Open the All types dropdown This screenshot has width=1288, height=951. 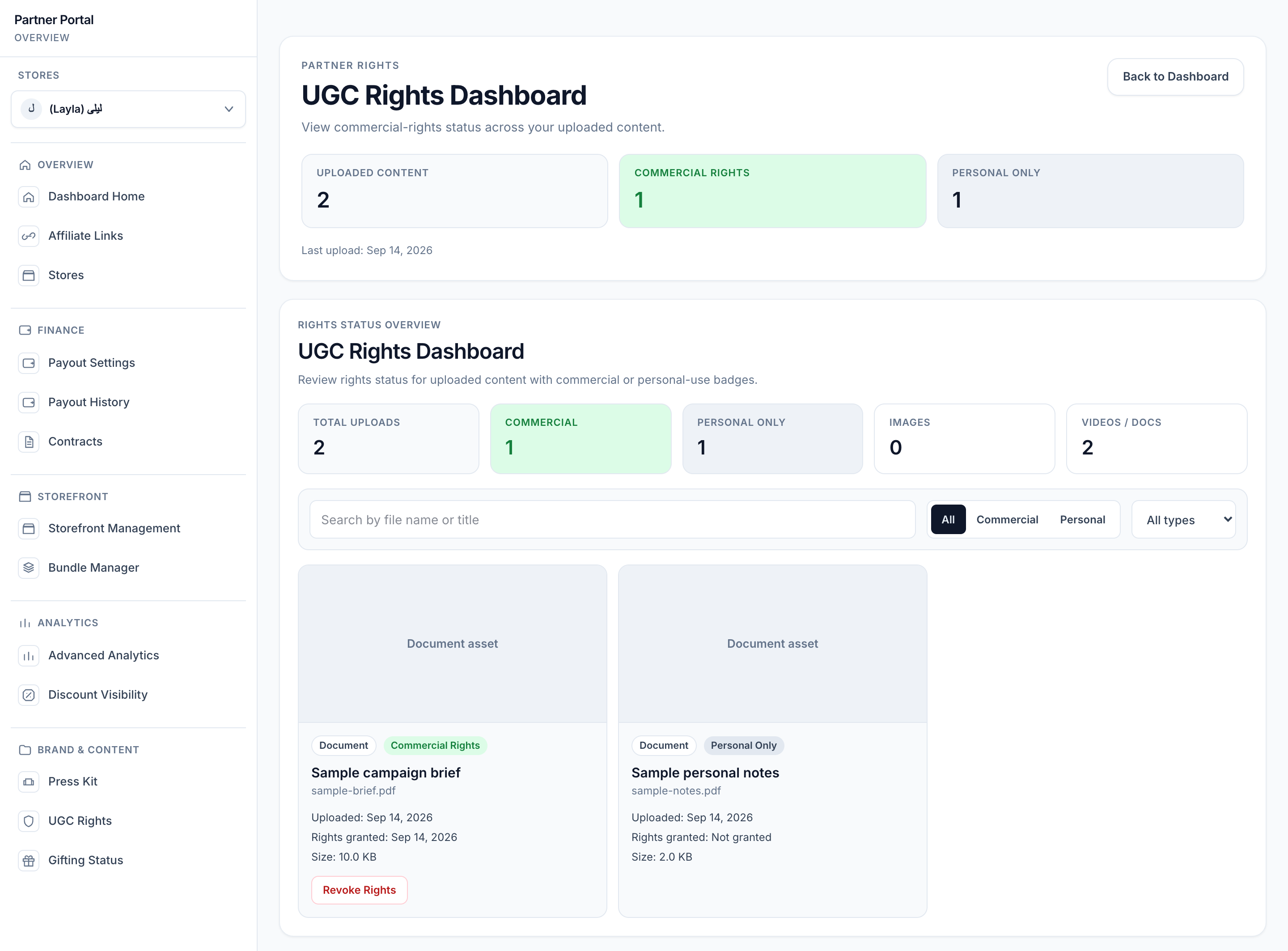(1183, 520)
